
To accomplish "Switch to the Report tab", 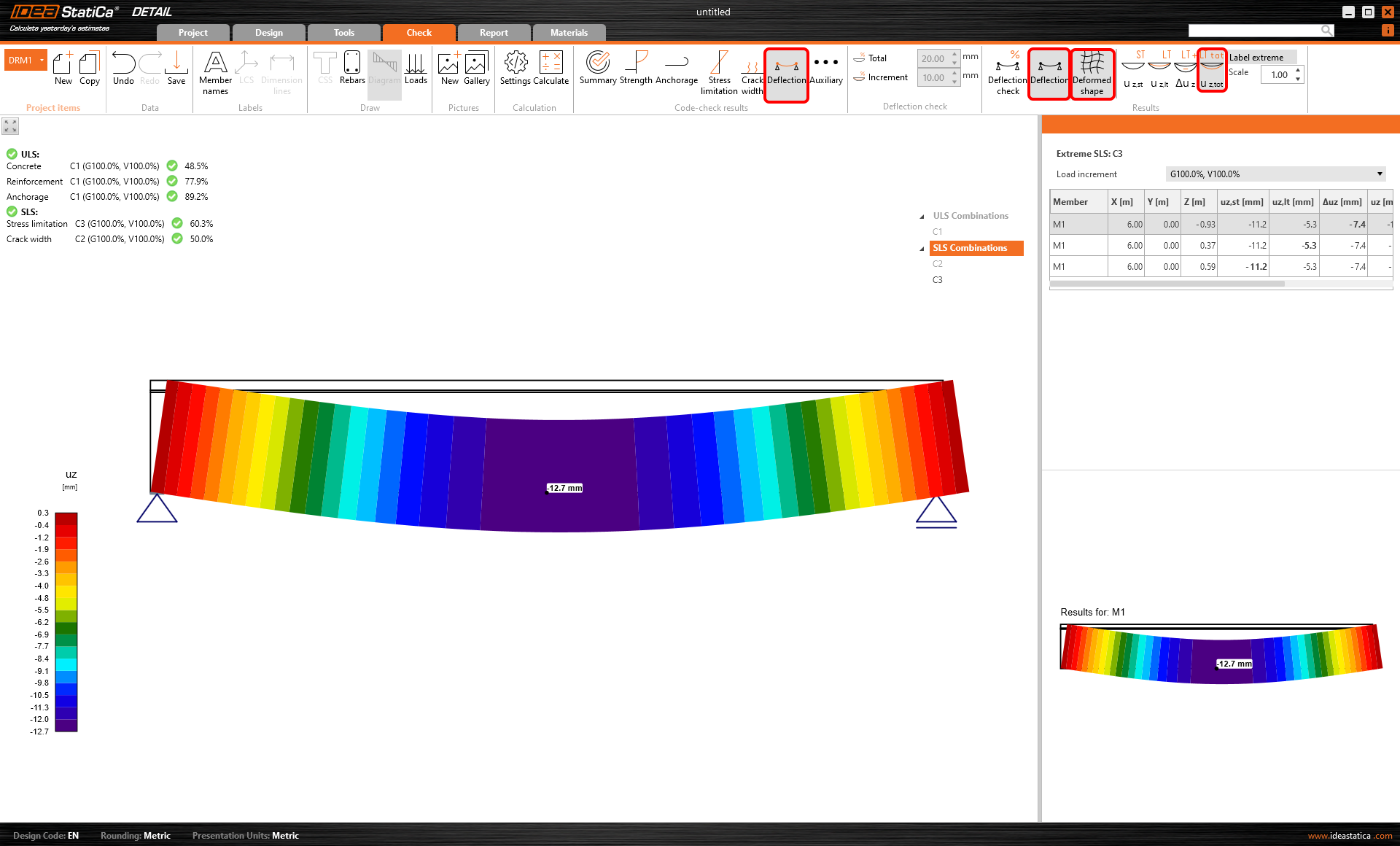I will (494, 33).
